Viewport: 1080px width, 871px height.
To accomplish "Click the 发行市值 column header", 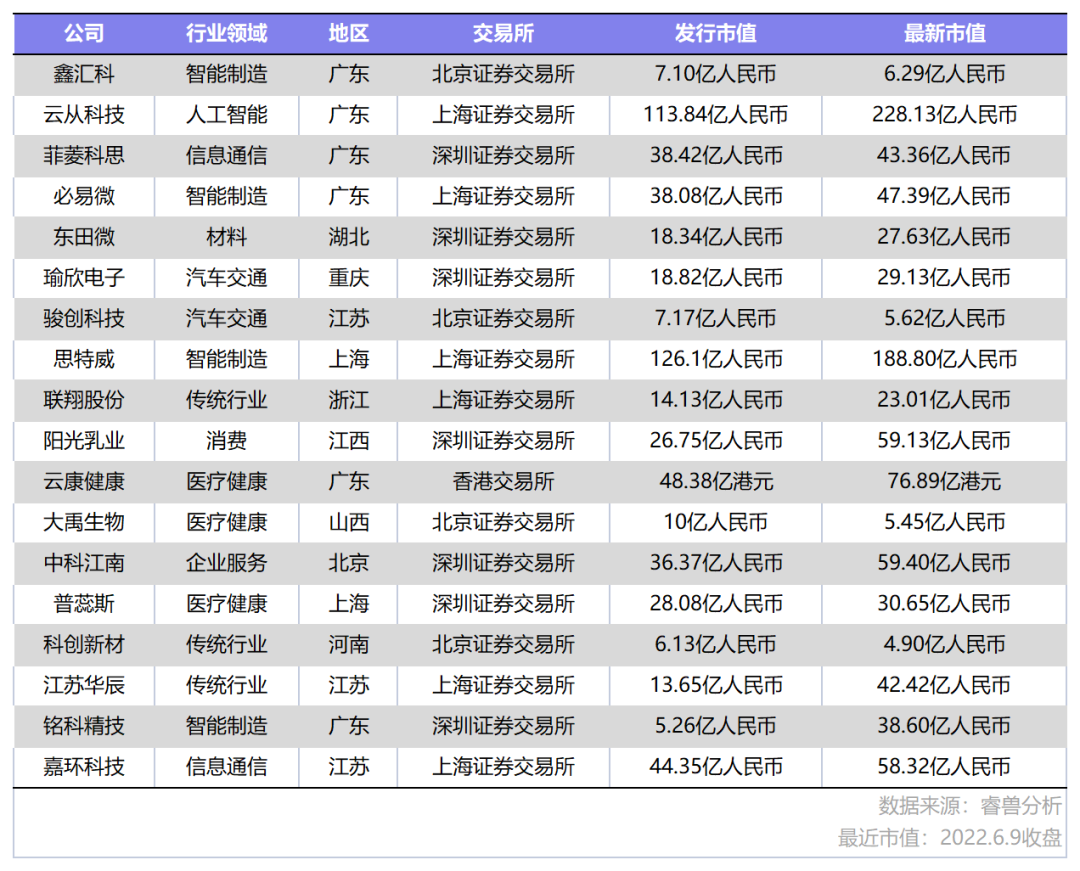I will [716, 33].
